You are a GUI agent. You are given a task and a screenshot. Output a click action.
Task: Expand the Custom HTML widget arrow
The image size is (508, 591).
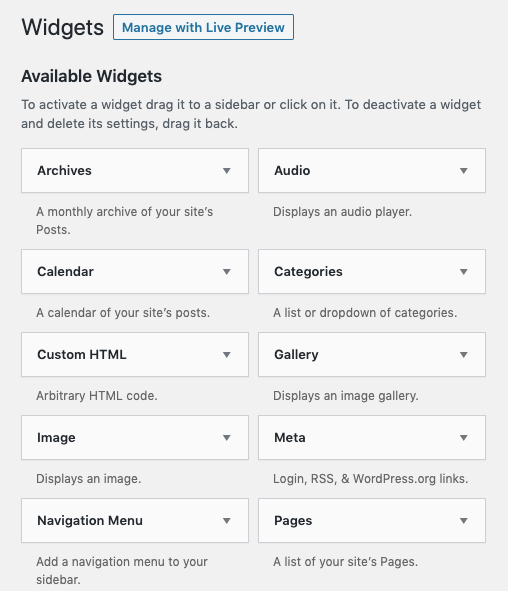click(226, 355)
